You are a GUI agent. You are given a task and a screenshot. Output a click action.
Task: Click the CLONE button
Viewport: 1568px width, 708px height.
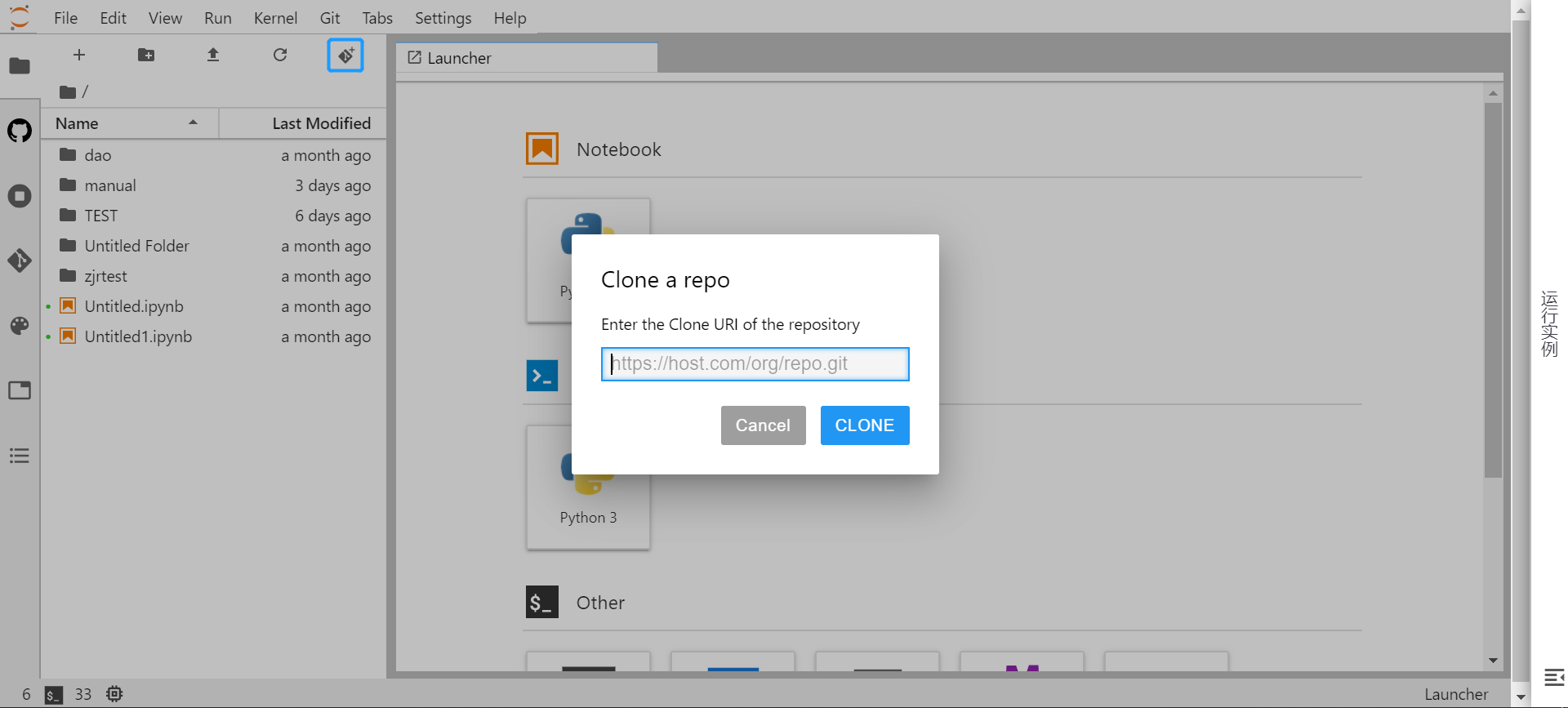865,425
